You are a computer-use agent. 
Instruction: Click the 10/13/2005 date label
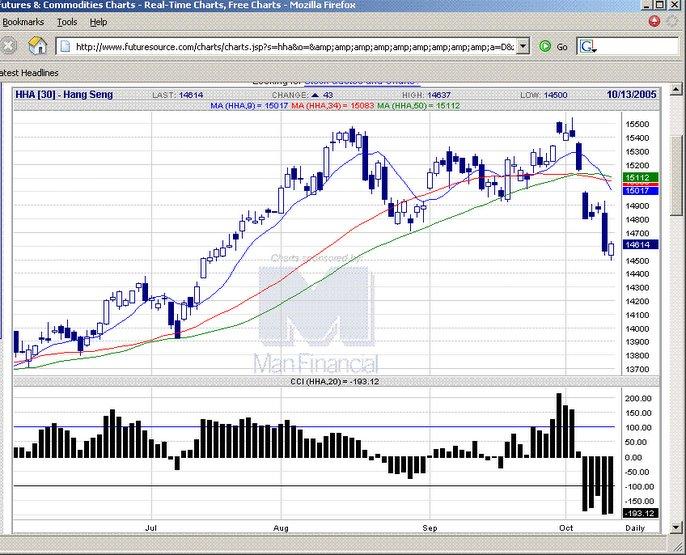pos(631,94)
